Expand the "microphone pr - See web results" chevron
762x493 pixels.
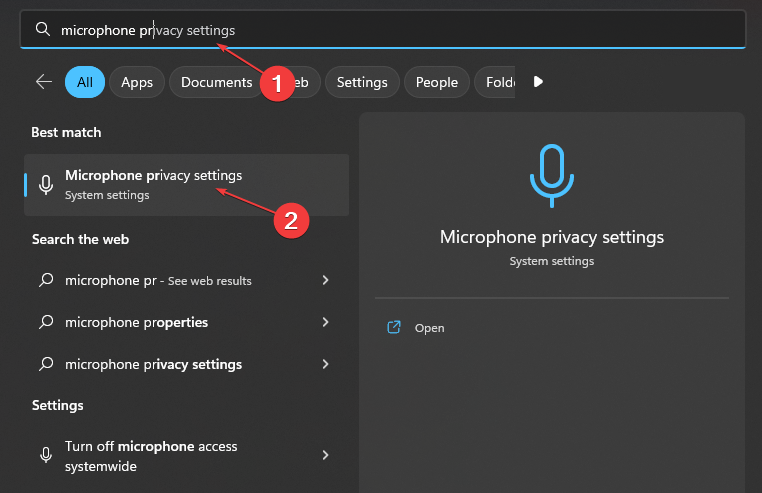click(325, 281)
